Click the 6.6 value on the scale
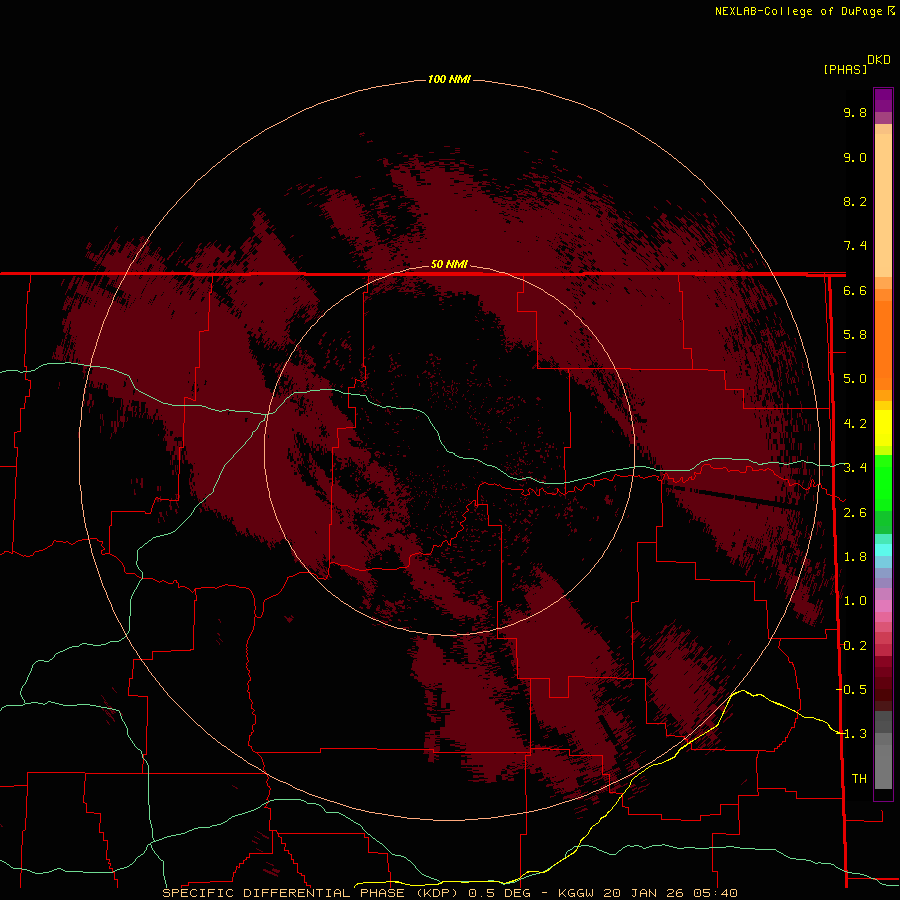The width and height of the screenshot is (900, 900). pos(855,290)
